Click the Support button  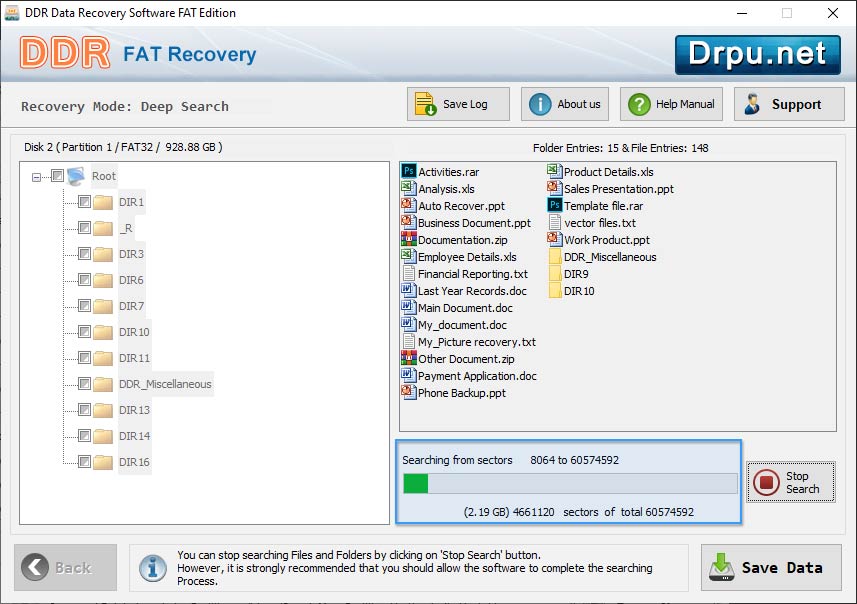pyautogui.click(x=789, y=104)
